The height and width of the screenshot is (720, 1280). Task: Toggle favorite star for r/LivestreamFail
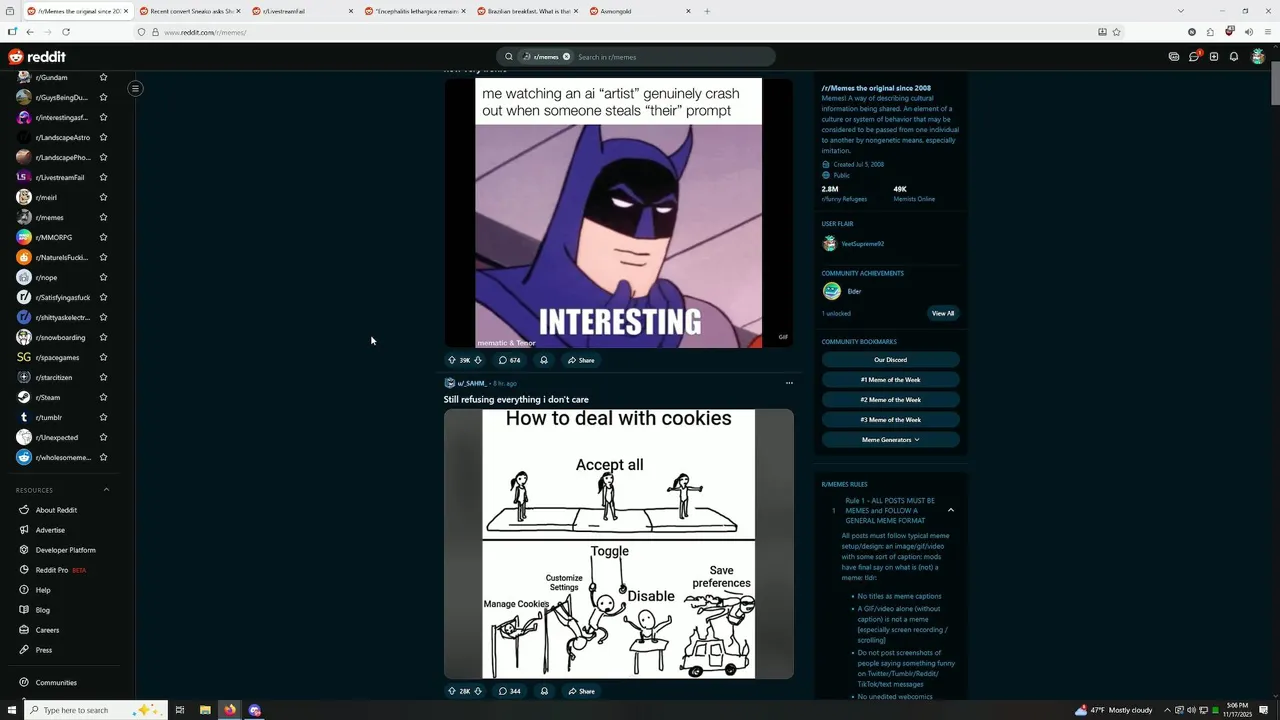coord(103,177)
